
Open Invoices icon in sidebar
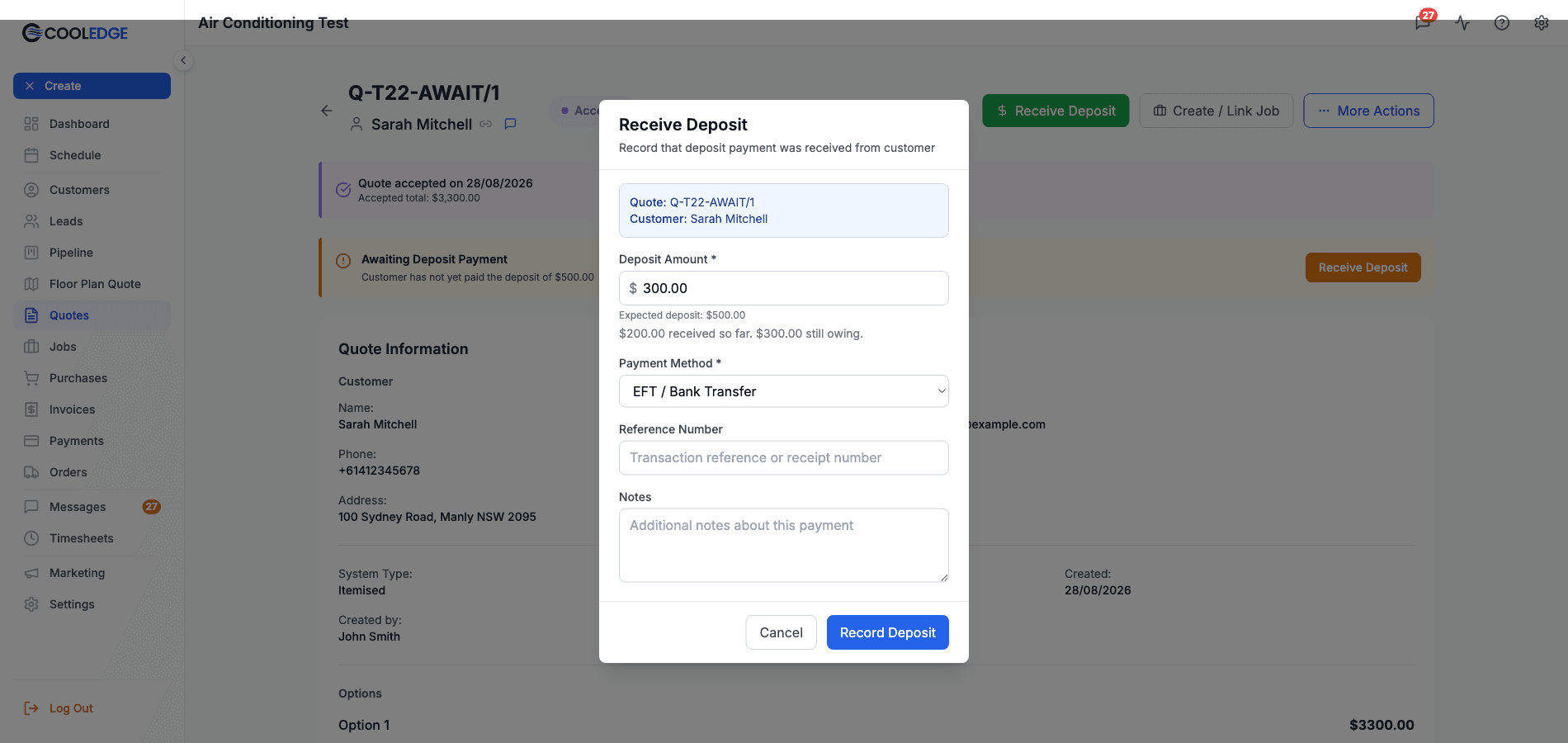tap(31, 409)
